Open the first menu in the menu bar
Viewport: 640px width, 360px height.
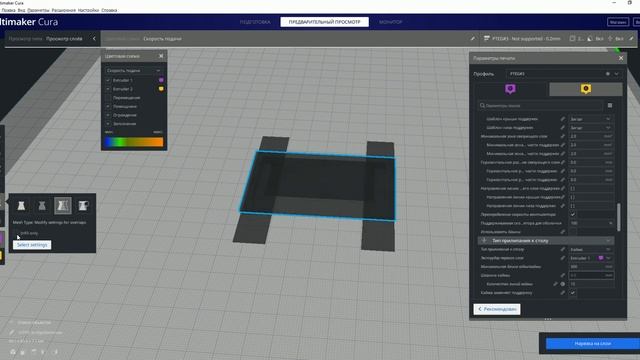pyautogui.click(x=8, y=10)
